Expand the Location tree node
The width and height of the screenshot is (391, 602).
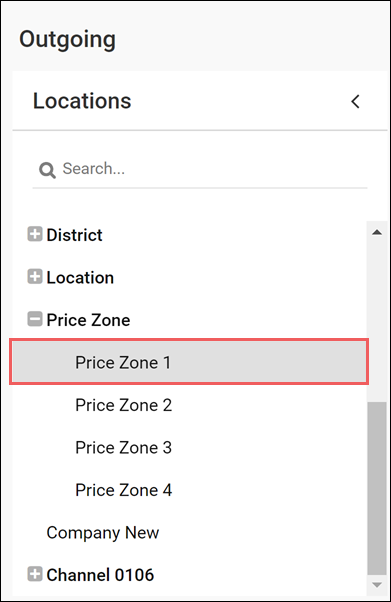35,276
